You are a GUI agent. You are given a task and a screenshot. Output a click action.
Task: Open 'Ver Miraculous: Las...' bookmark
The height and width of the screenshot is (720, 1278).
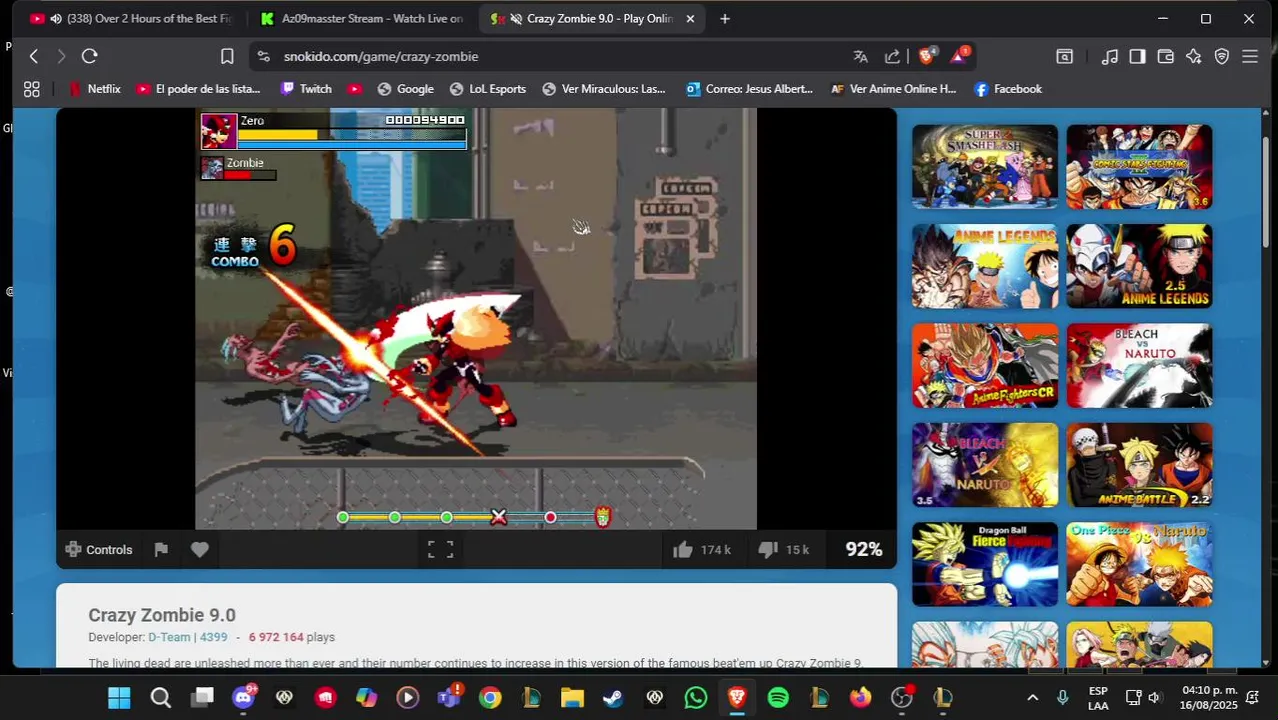point(603,89)
